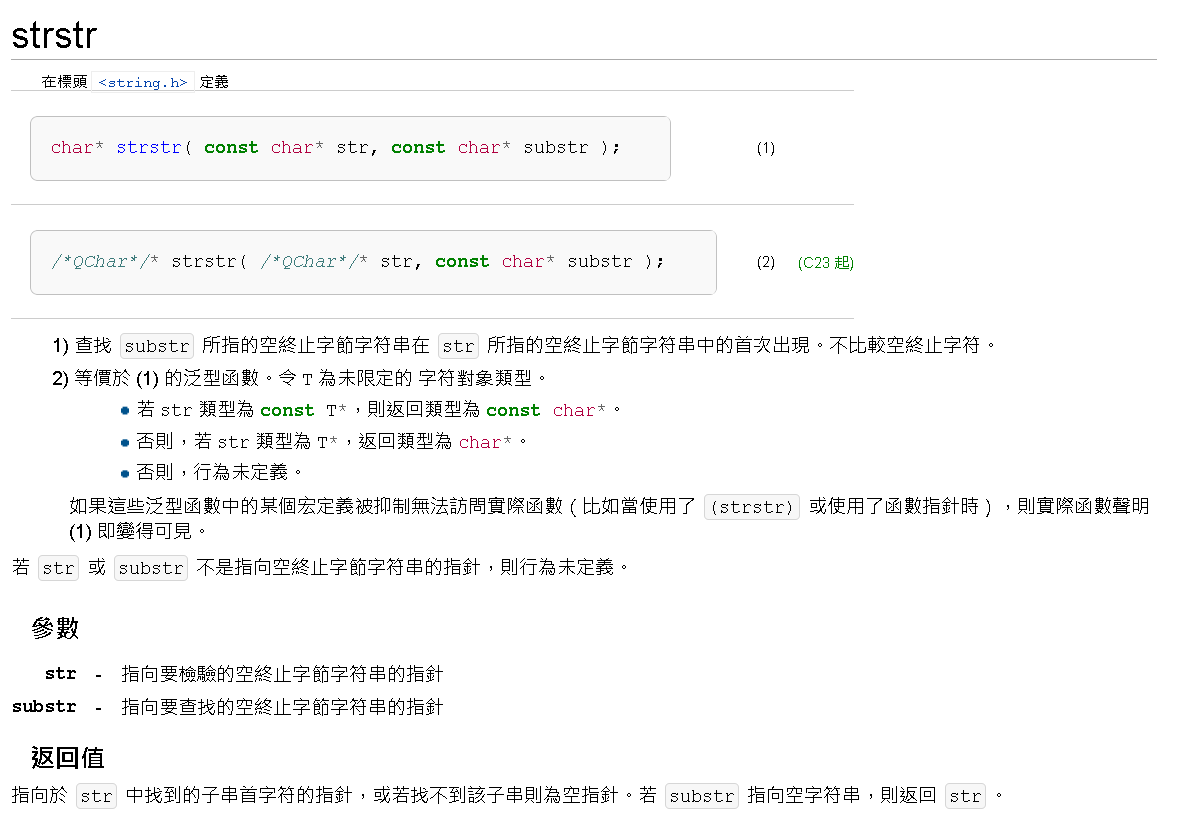1184x832 pixels.
Task: Click the strstr function name in declaration (1)
Action: [149, 148]
